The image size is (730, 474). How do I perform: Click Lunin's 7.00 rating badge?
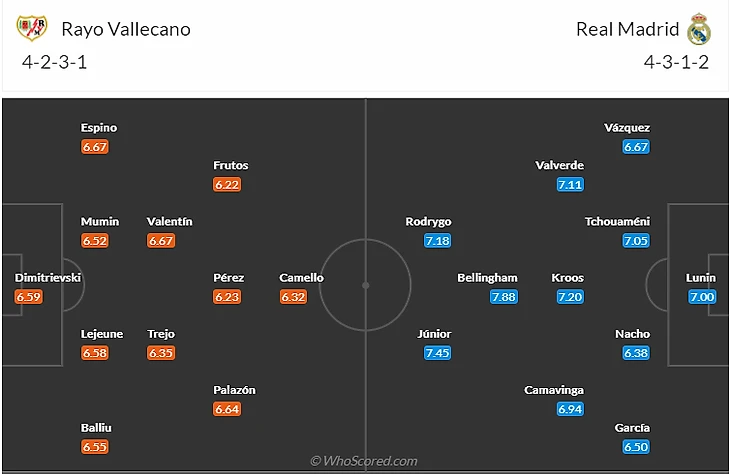tap(701, 297)
